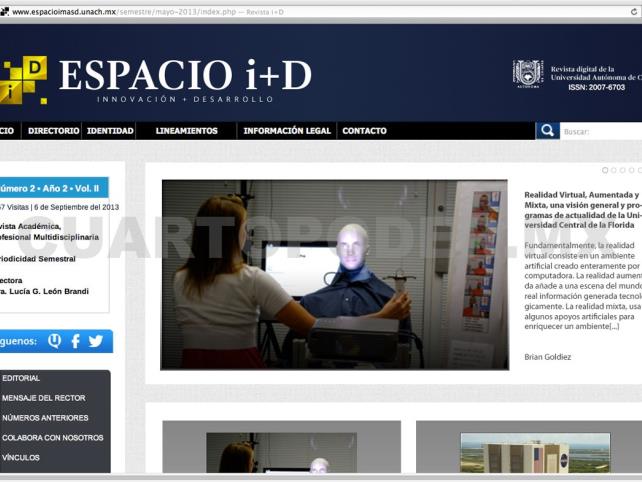Open MENSAJE DEL RECTOR sidebar link
642x482 pixels.
point(44,398)
